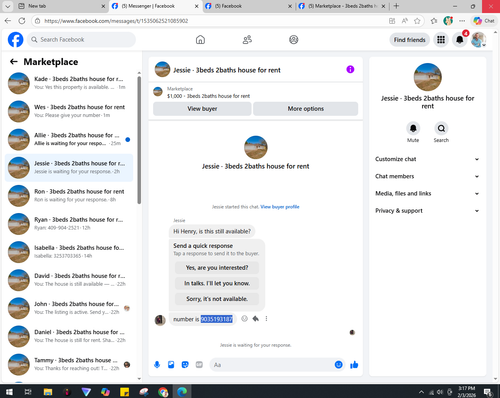The width and height of the screenshot is (500, 398).
Task: Click the View buyer button
Action: click(x=202, y=109)
